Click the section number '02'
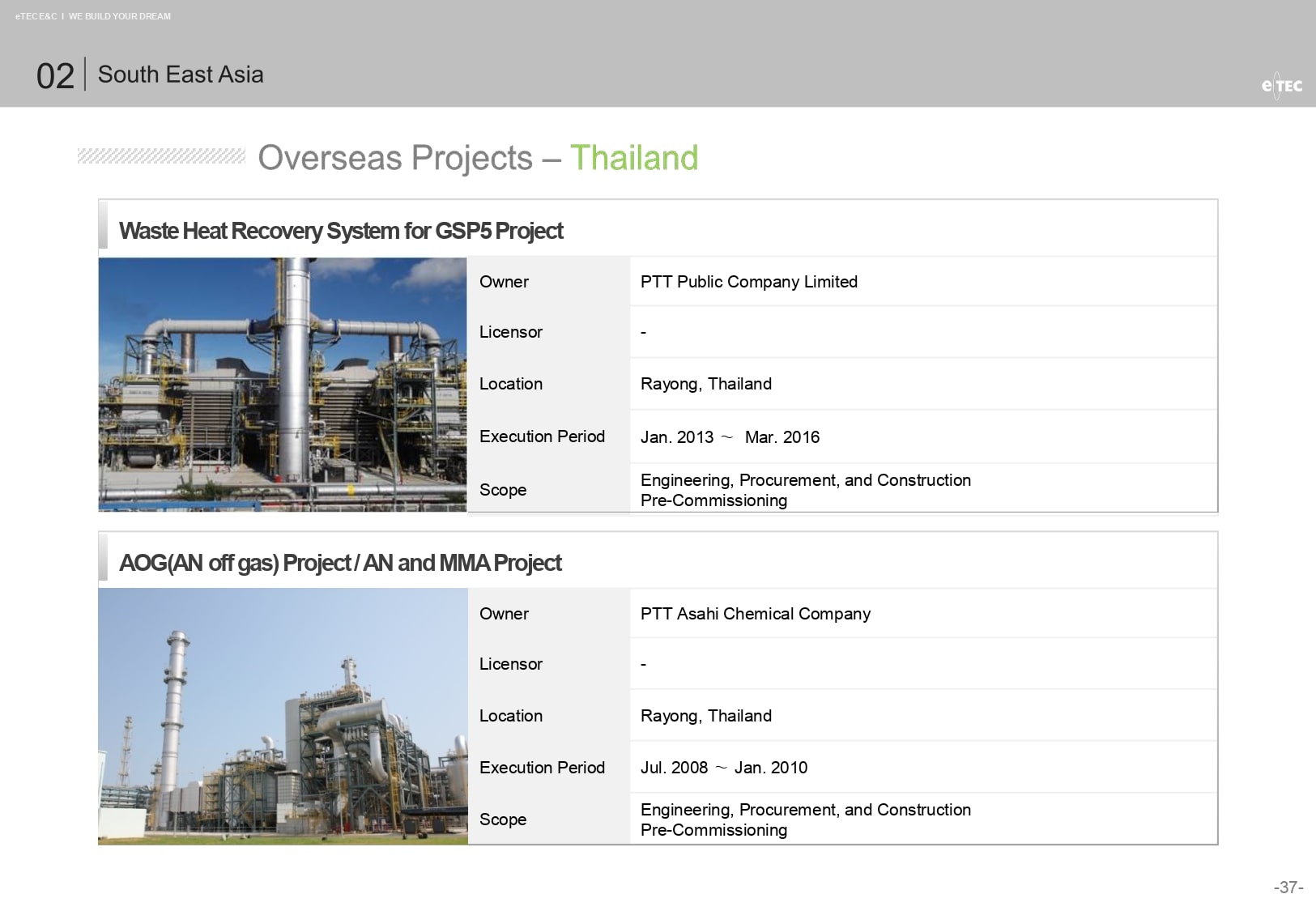1316x911 pixels. coord(55,76)
